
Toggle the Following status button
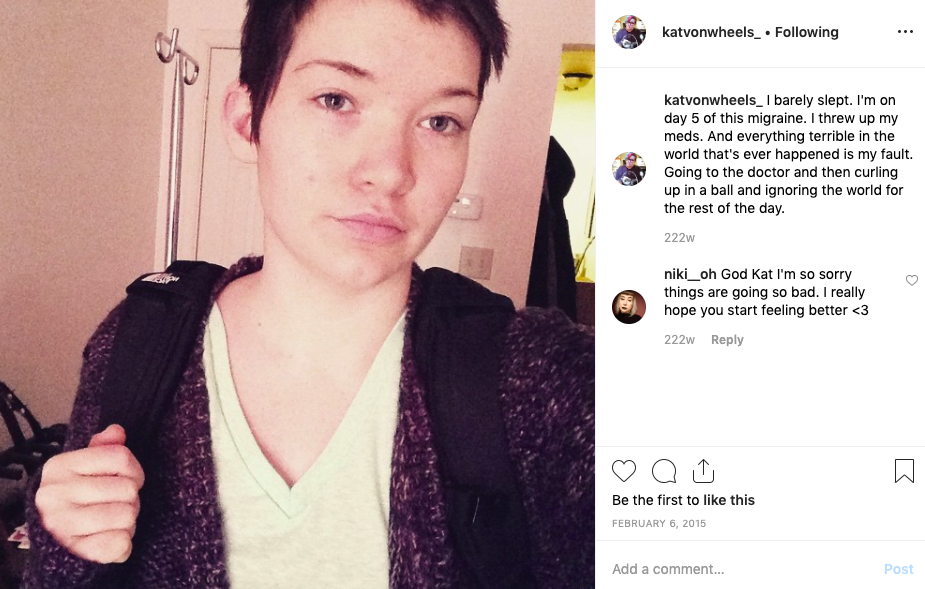(x=806, y=32)
